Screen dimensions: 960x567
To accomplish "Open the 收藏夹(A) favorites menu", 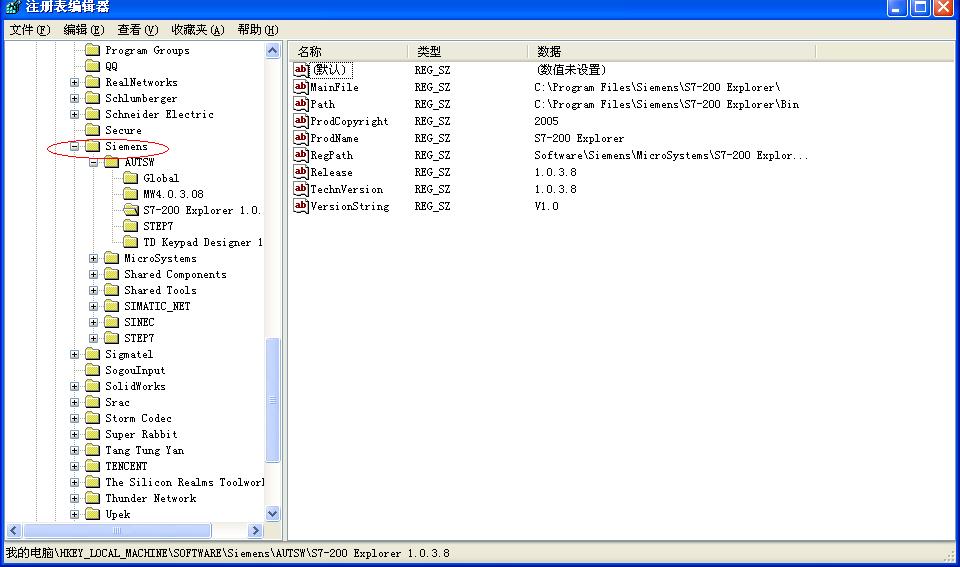I will [x=197, y=30].
